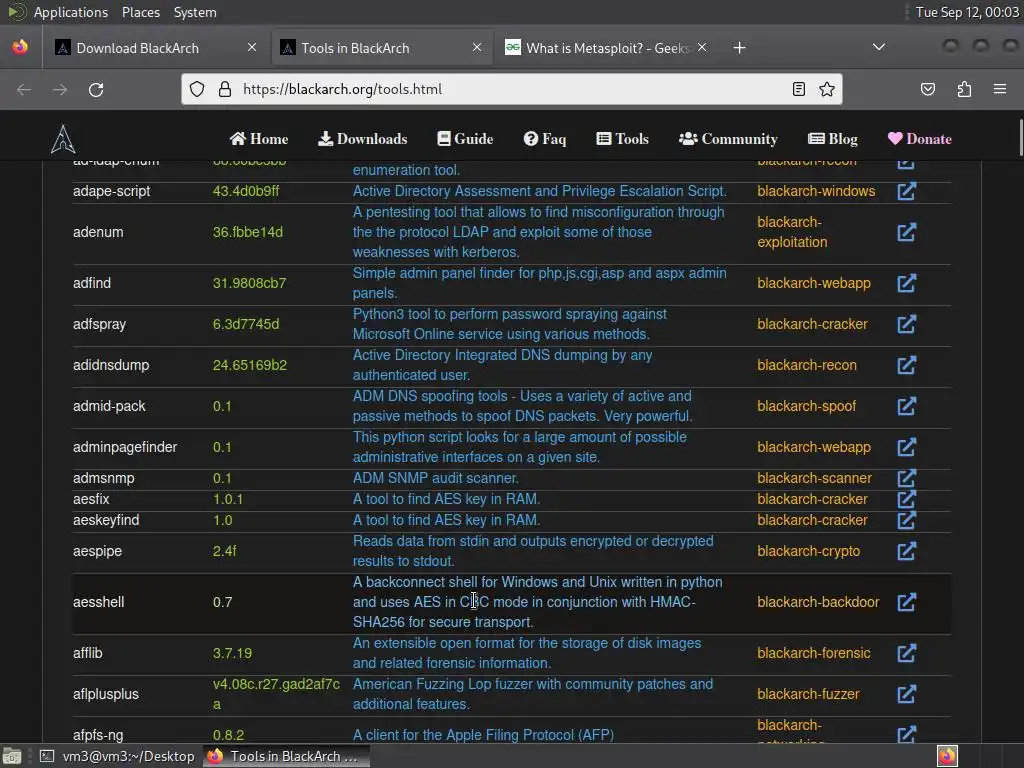Click blackarch-spoof category link
This screenshot has width=1024, height=768.
click(x=807, y=406)
